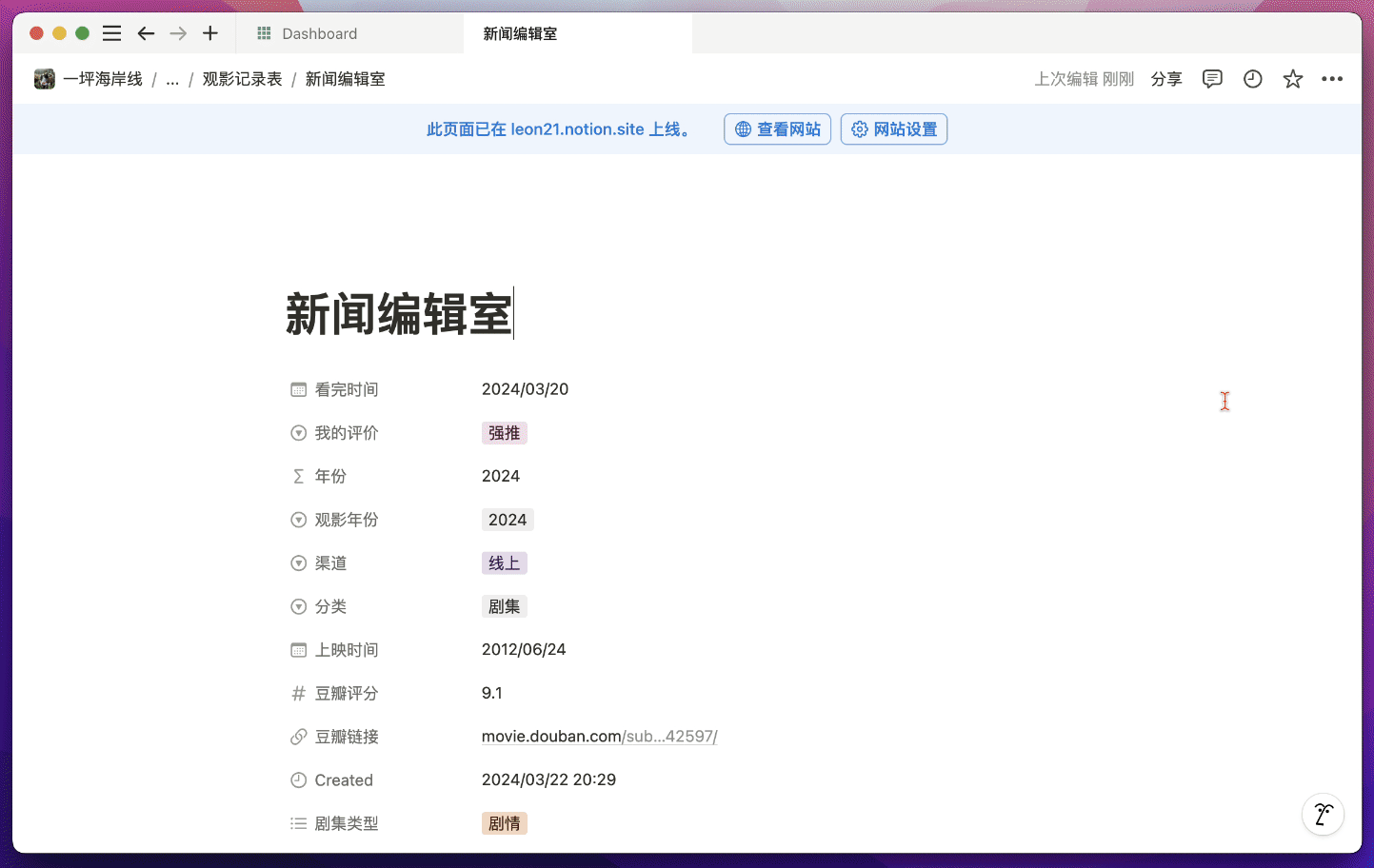
Task: Change the 渠道 select value 线上
Action: 504,563
